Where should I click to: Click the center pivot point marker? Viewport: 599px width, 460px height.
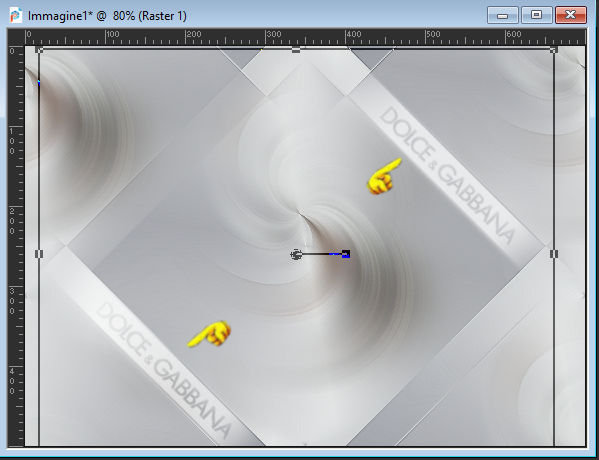(x=296, y=254)
